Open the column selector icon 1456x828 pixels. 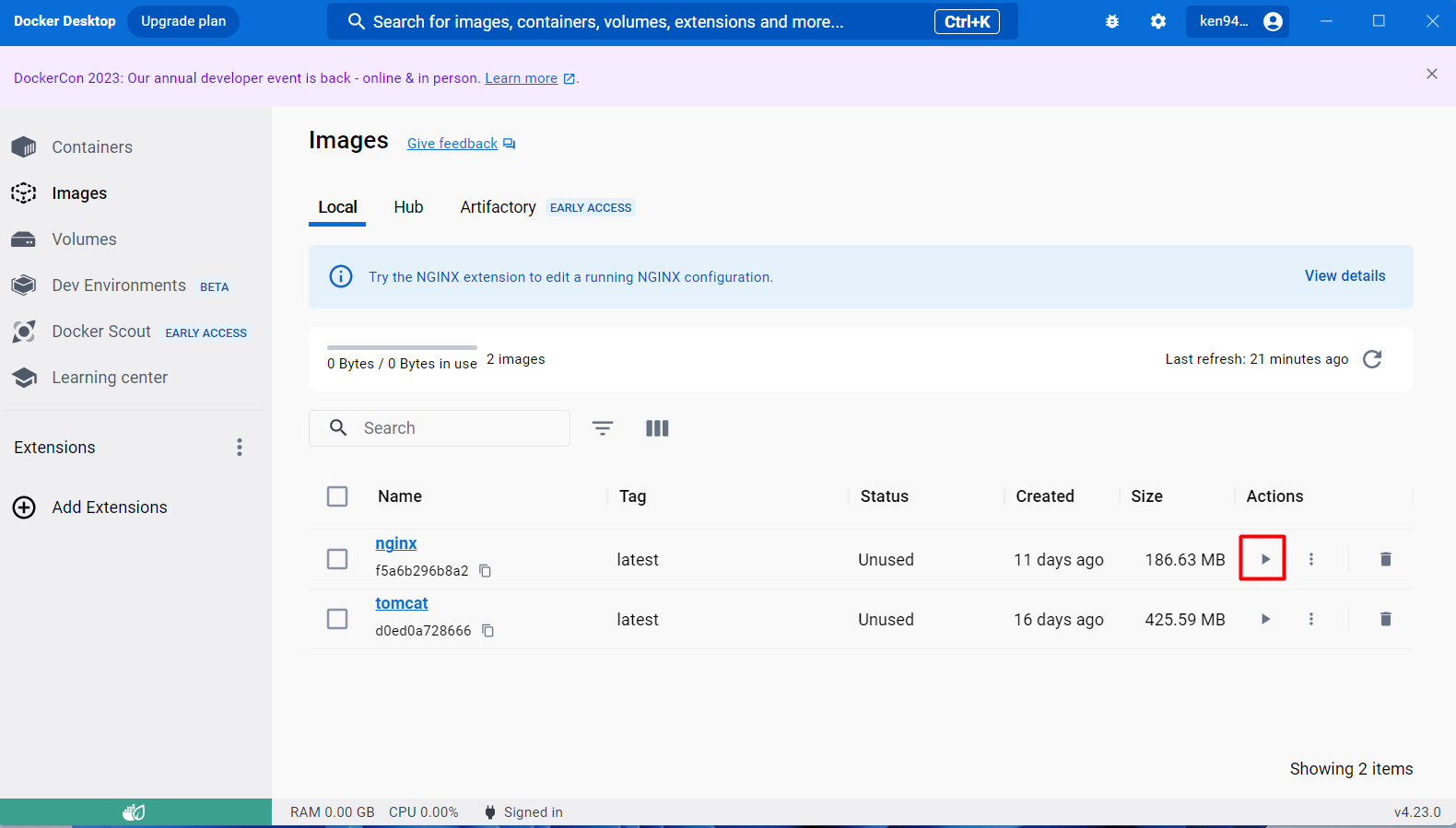[x=657, y=428]
